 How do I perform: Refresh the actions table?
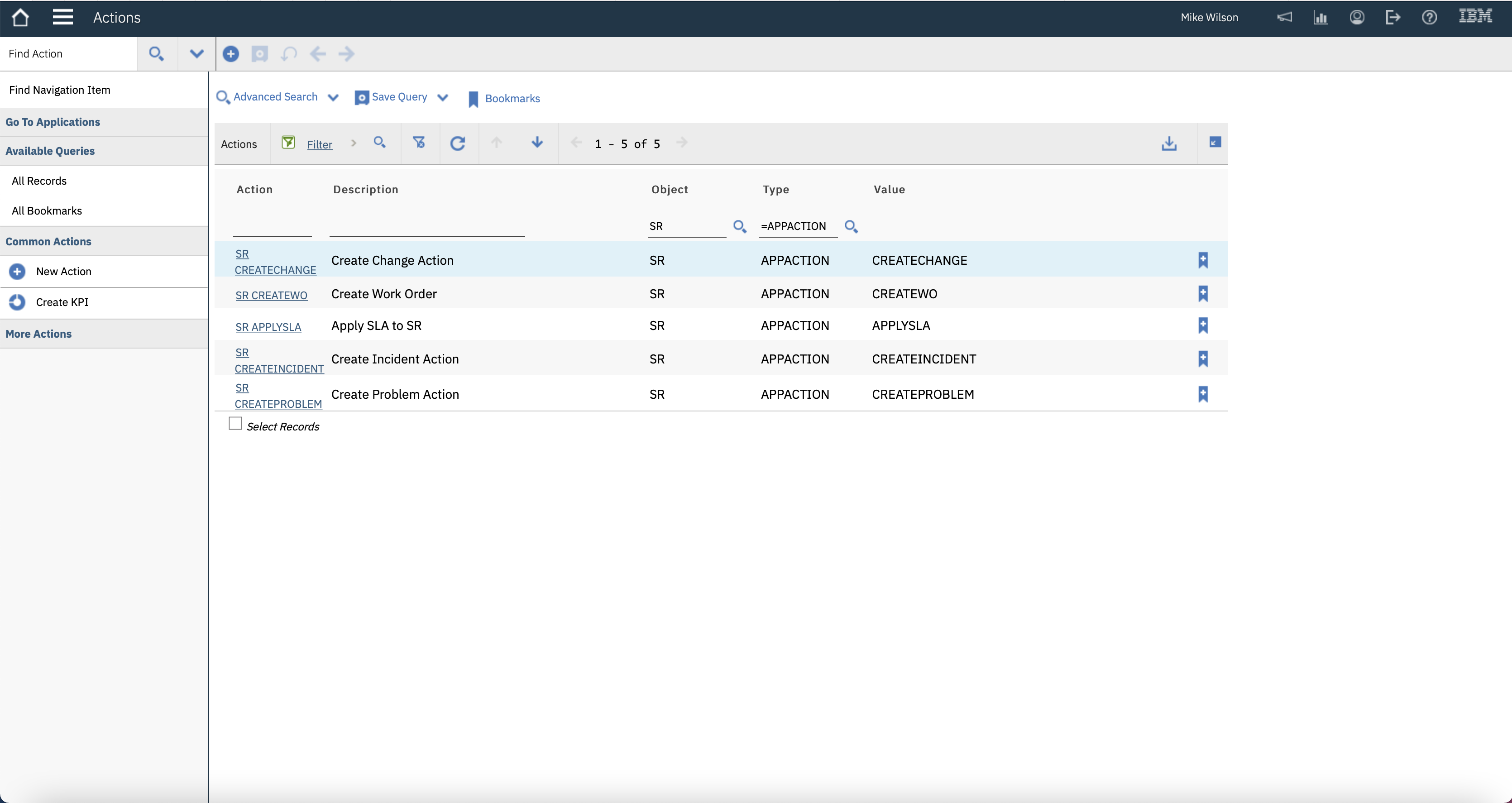pyautogui.click(x=458, y=143)
